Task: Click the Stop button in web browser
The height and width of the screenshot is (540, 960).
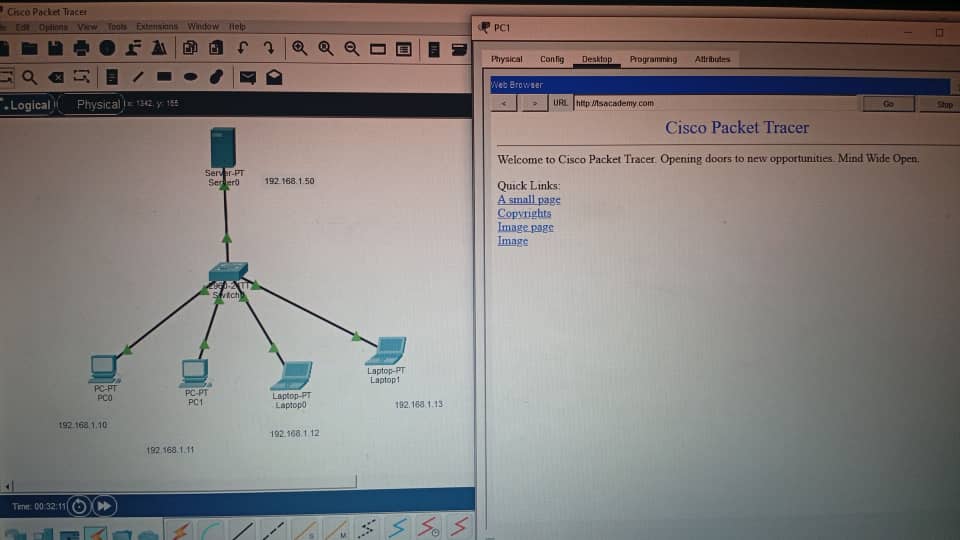Action: pos(943,105)
